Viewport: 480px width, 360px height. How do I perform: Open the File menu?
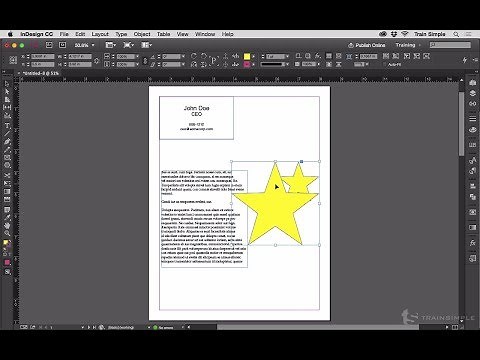click(64, 34)
